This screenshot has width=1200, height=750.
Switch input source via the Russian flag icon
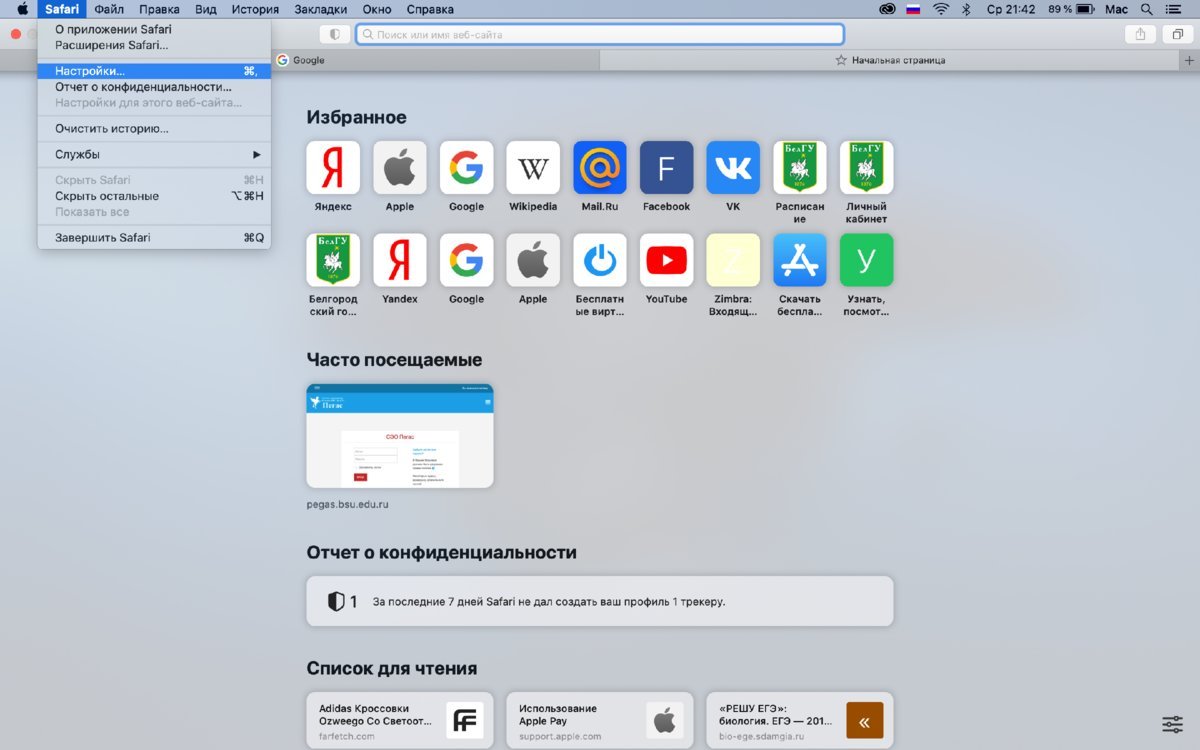pos(913,9)
